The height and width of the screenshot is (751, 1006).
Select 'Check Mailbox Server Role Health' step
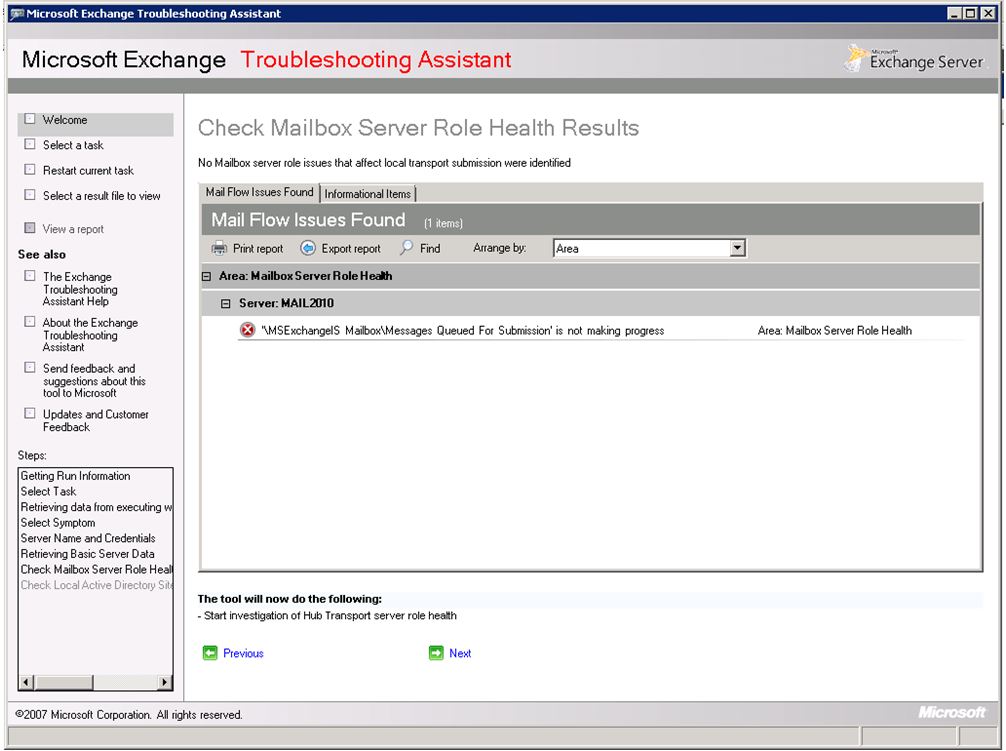click(x=96, y=570)
